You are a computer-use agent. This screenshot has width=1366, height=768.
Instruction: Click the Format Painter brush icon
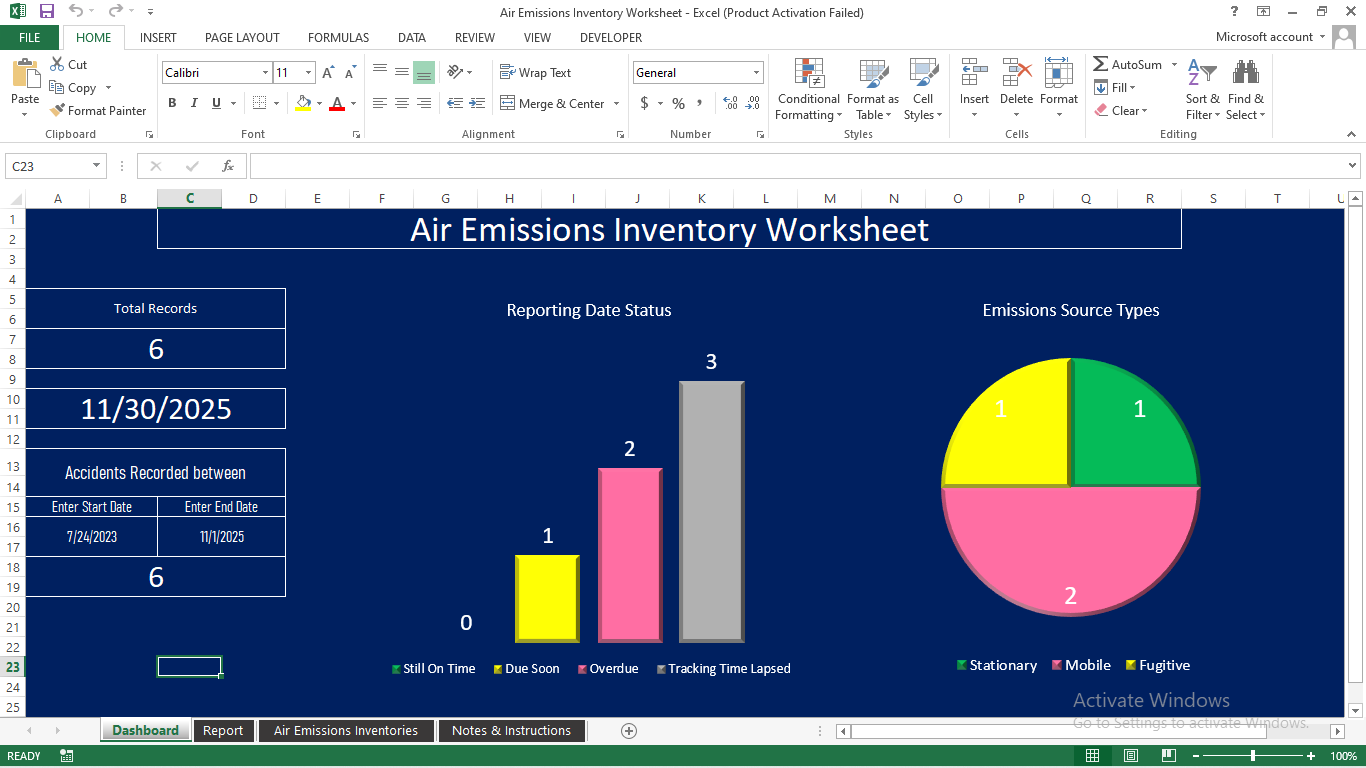point(57,111)
